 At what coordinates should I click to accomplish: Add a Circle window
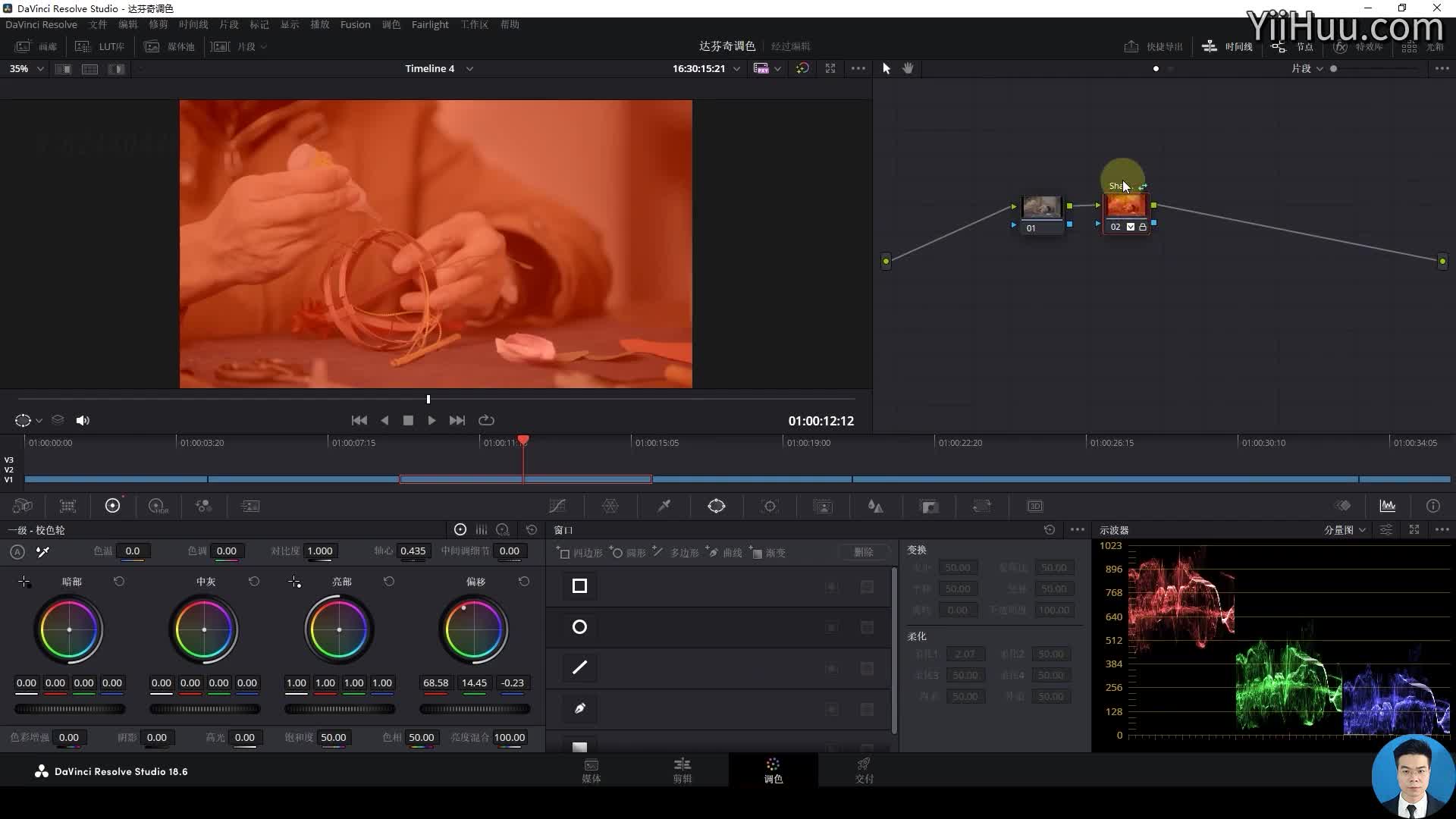pos(627,553)
